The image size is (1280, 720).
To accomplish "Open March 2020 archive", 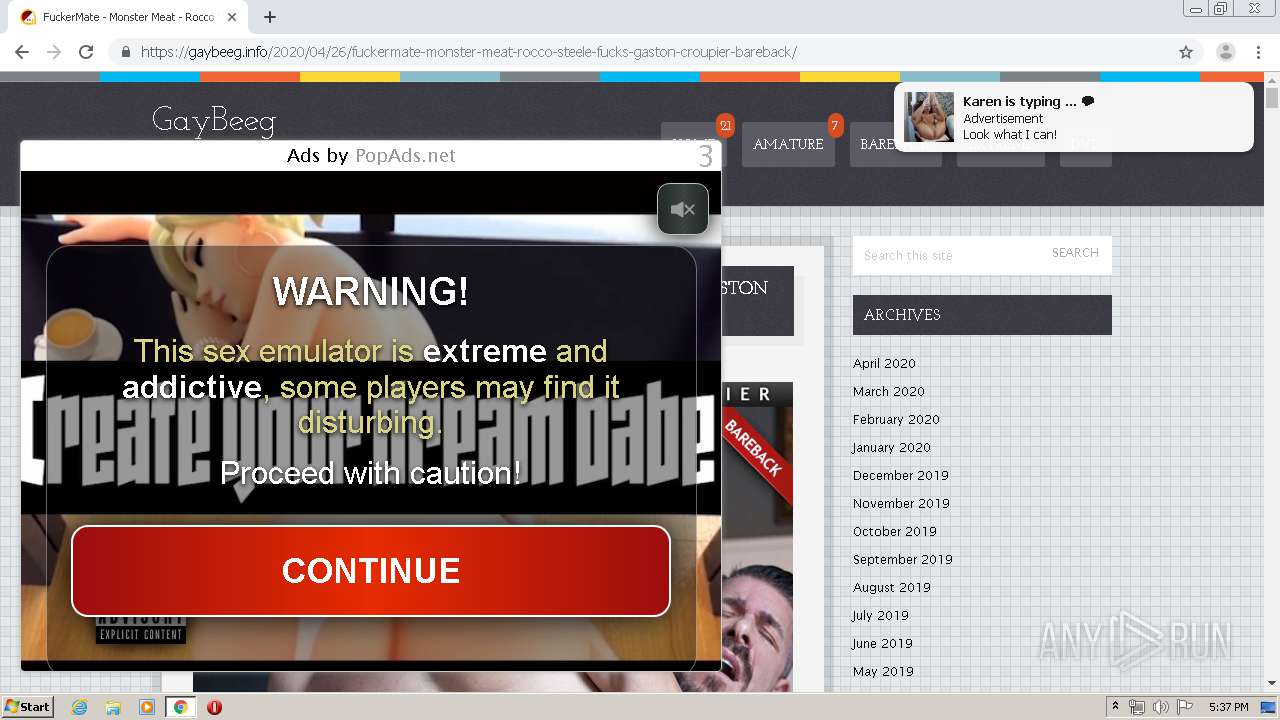I will [889, 391].
